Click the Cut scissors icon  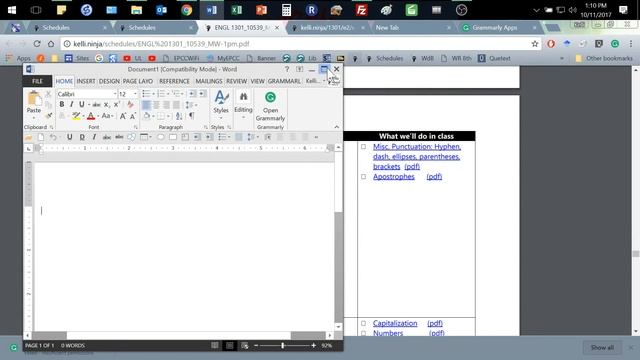click(x=48, y=94)
